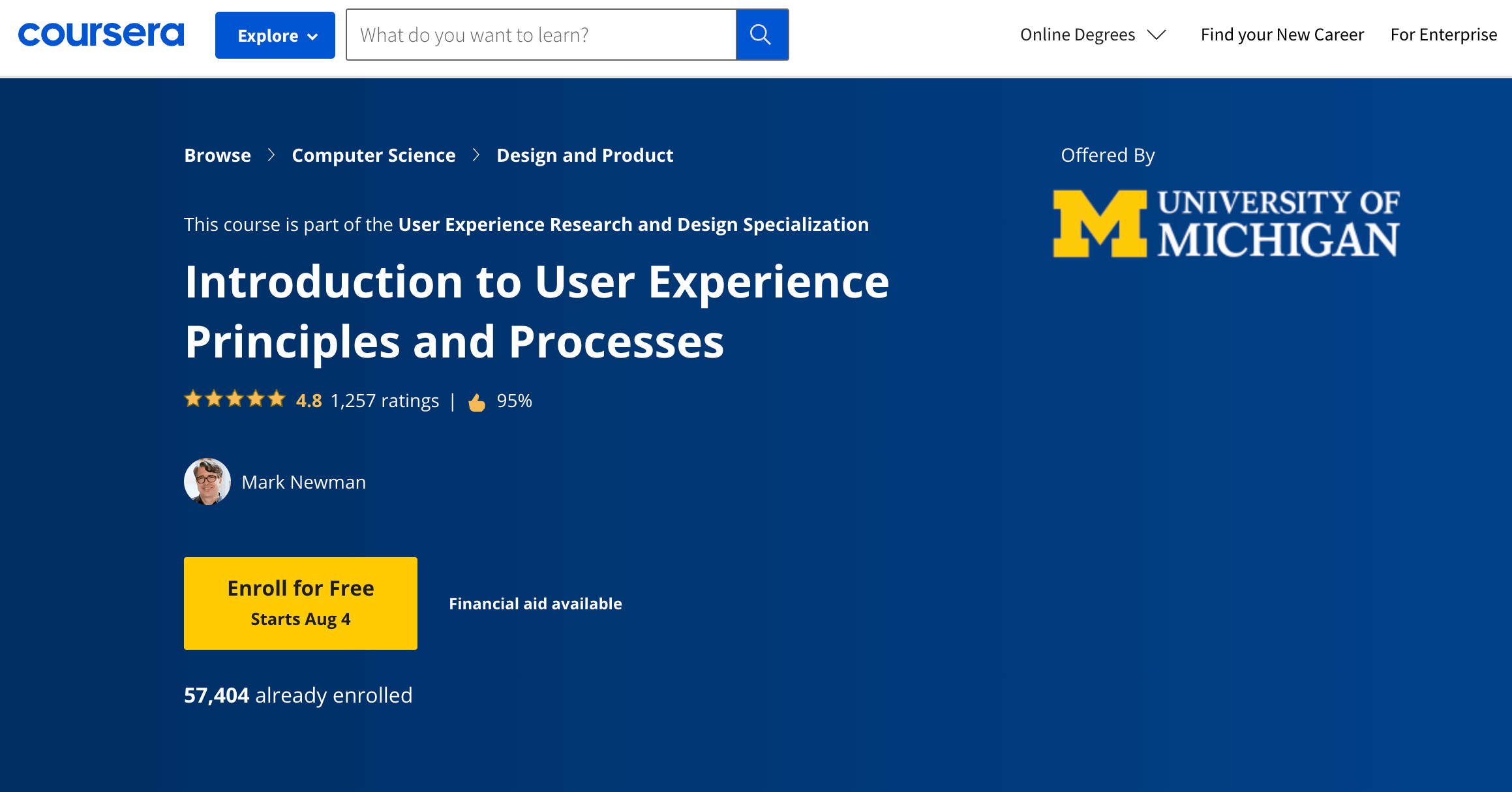Click the Enroll for Free button

point(300,602)
